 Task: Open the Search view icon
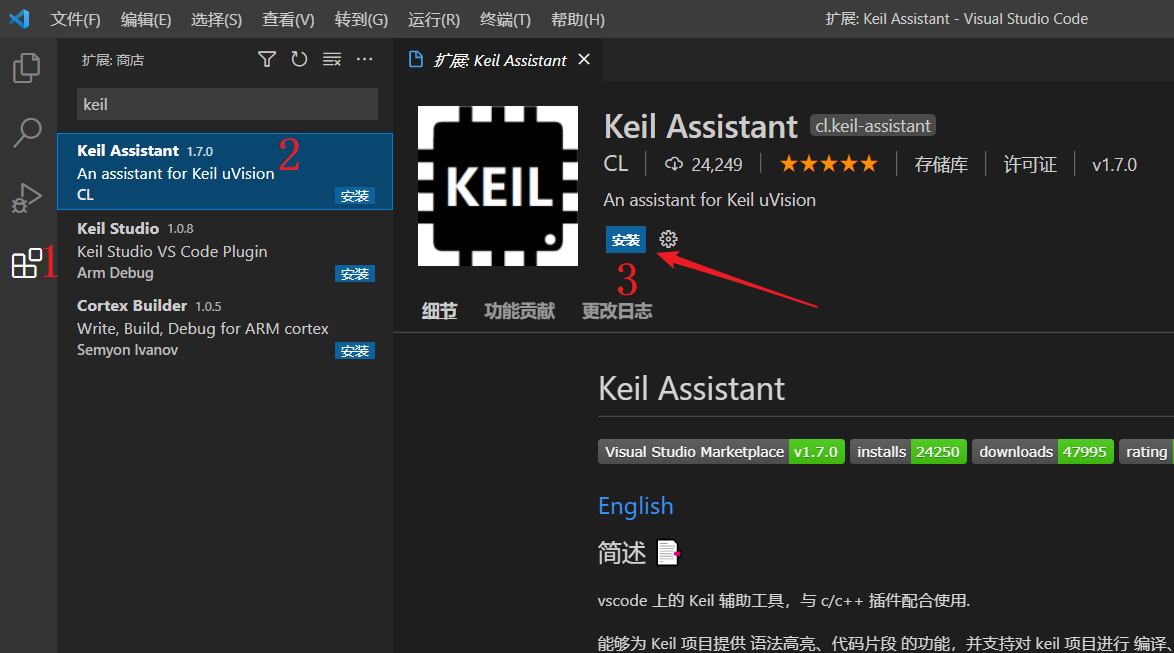(27, 133)
